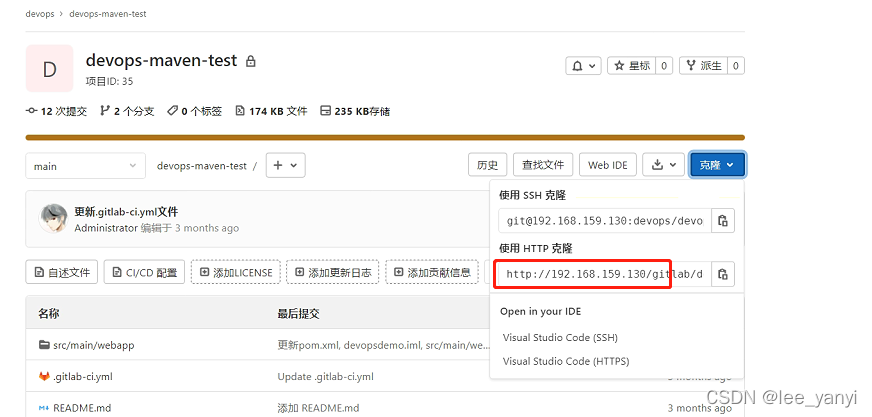Viewport: 872px width, 417px height.
Task: Click the GitLab fox icon of .gitlab-ci.yml
Action: point(44,376)
